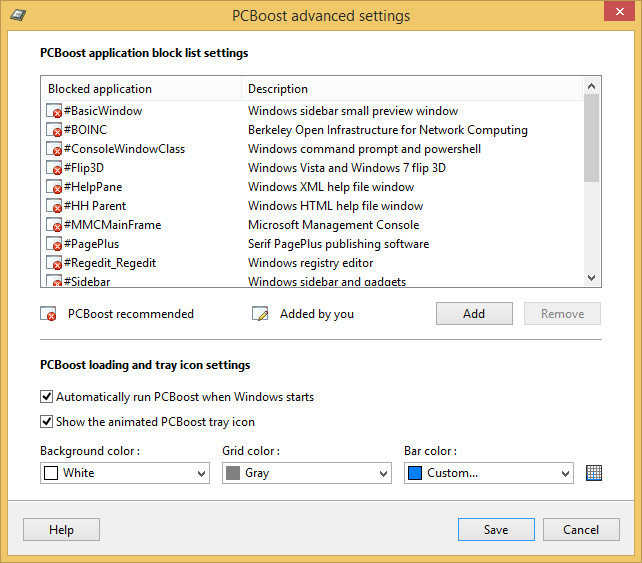Screen dimensions: 642x563
Task: Click the blue Custom bar color swatch
Action: click(415, 473)
